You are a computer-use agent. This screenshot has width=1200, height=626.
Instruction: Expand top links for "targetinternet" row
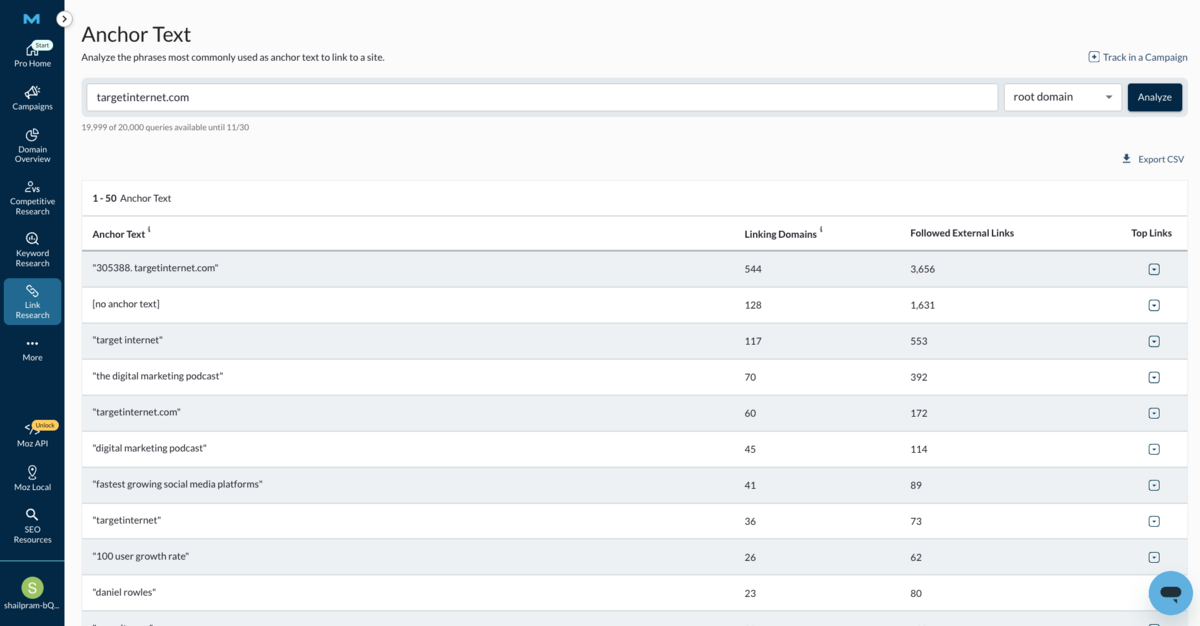point(1154,521)
